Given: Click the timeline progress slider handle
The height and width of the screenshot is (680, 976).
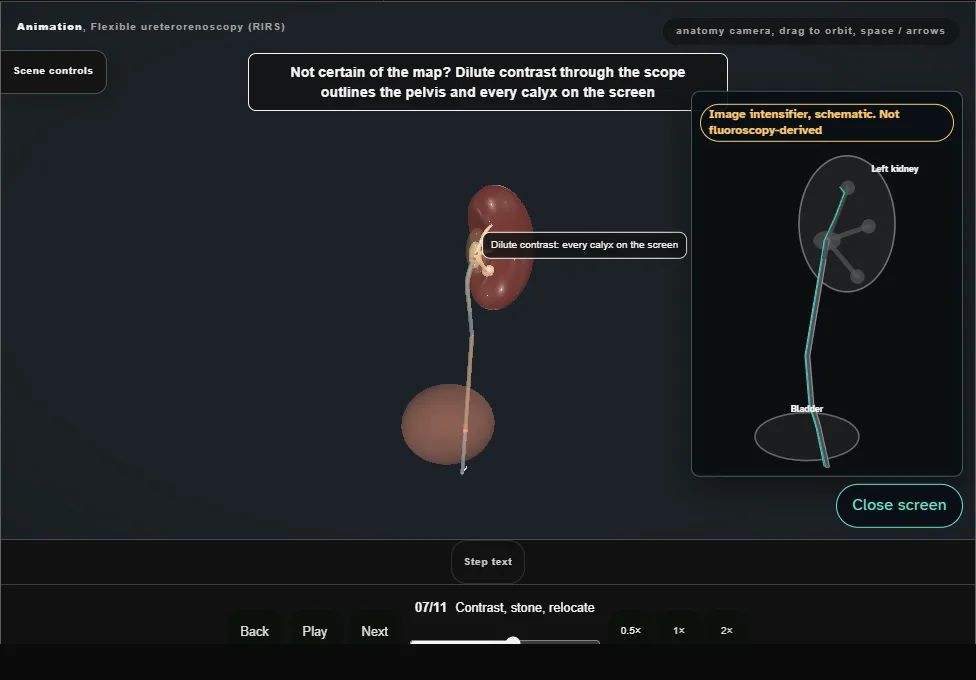Looking at the screenshot, I should point(513,641).
